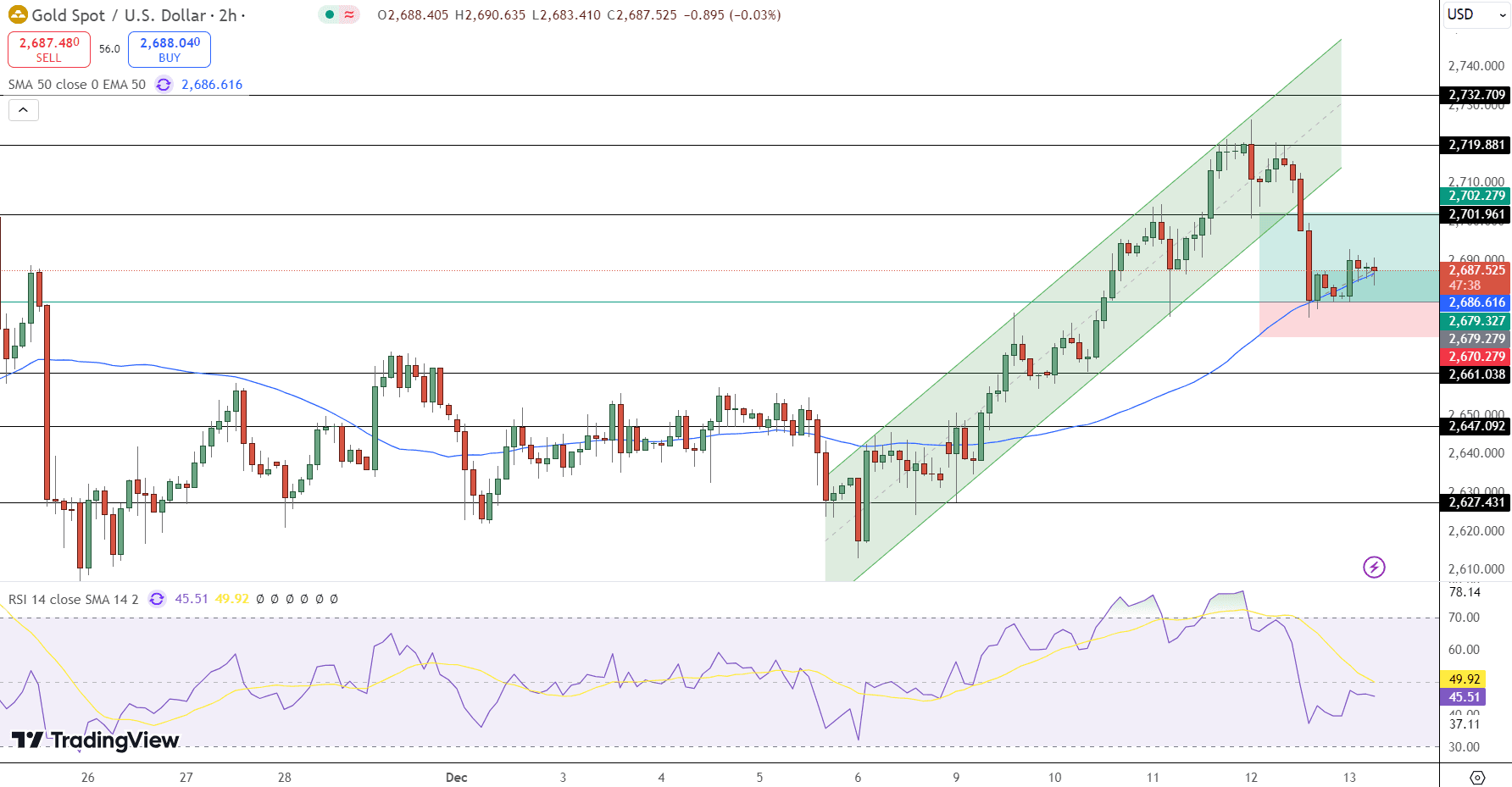Click the 2,661.038 price level label
Image resolution: width=1512 pixels, height=787 pixels.
pyautogui.click(x=1476, y=374)
